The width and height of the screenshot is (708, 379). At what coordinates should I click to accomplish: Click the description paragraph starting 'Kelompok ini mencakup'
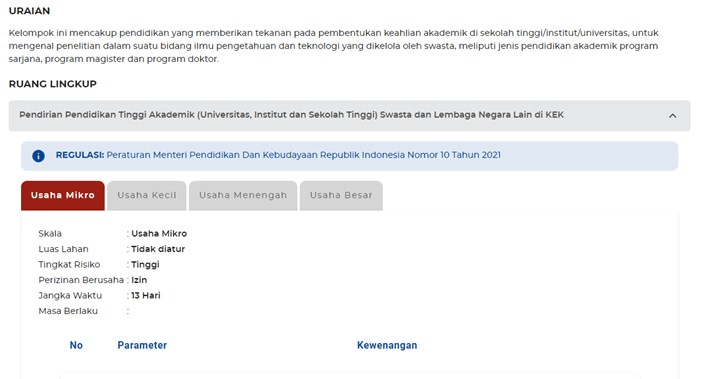coord(334,46)
